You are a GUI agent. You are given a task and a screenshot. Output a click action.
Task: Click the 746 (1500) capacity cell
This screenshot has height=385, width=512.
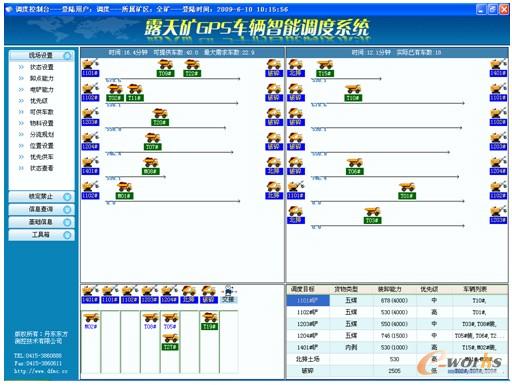coord(394,336)
